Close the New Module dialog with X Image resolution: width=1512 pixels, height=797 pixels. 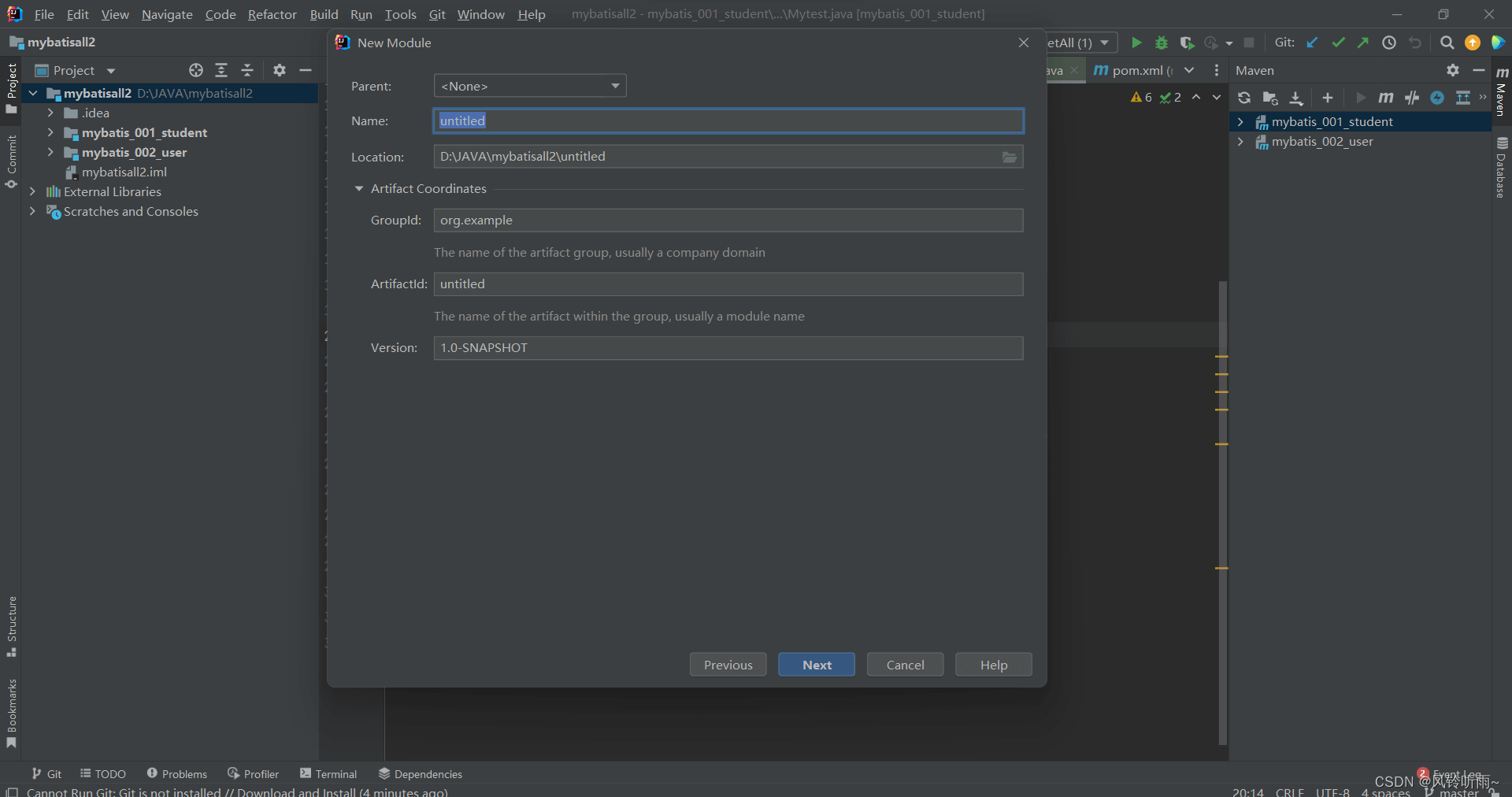tap(1024, 43)
